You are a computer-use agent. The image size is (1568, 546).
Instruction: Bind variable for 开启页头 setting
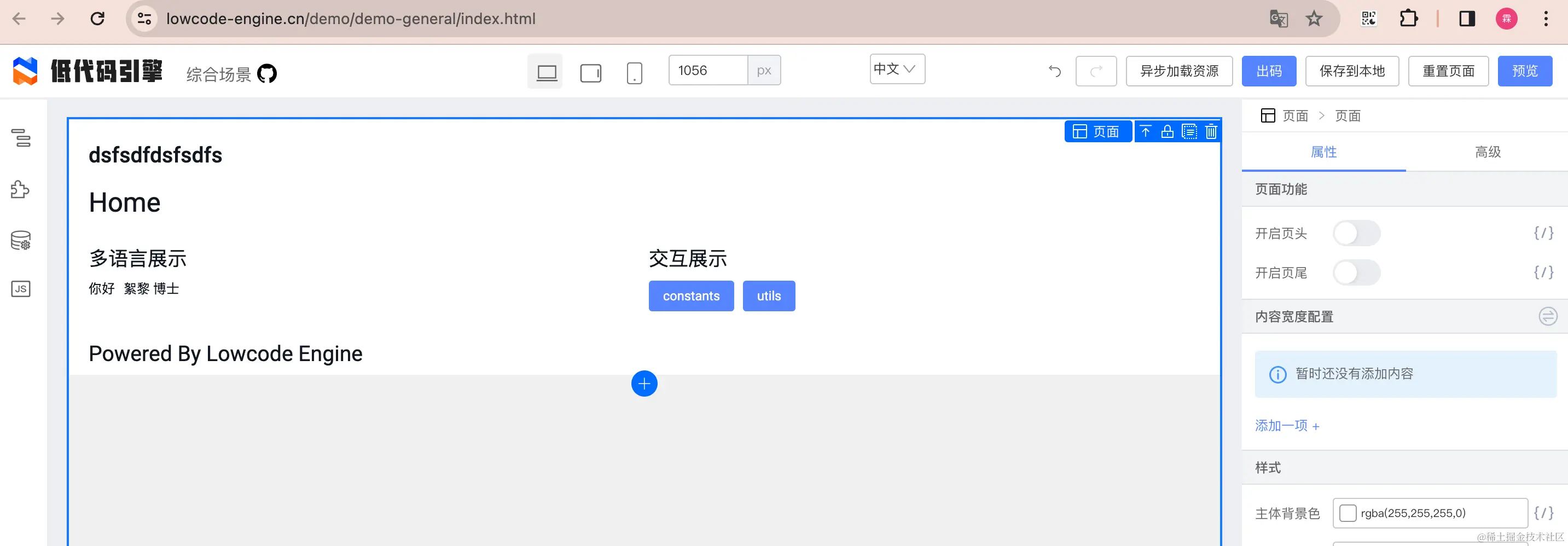point(1543,233)
